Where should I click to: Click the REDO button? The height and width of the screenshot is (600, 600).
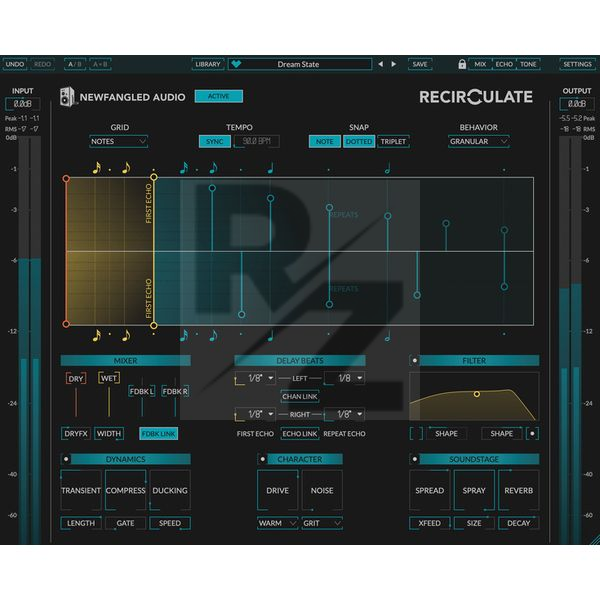[x=42, y=64]
